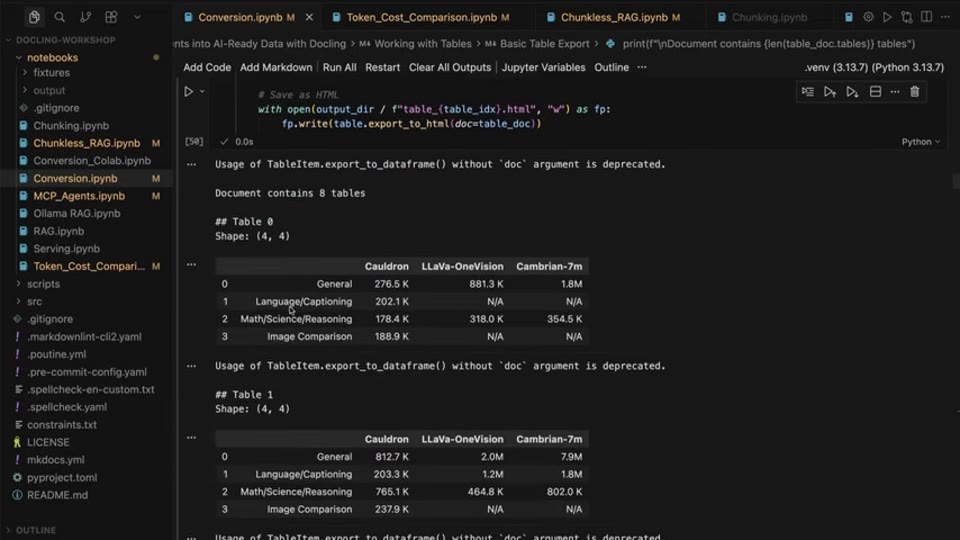Click Add Code in notebook toolbar

click(x=207, y=67)
